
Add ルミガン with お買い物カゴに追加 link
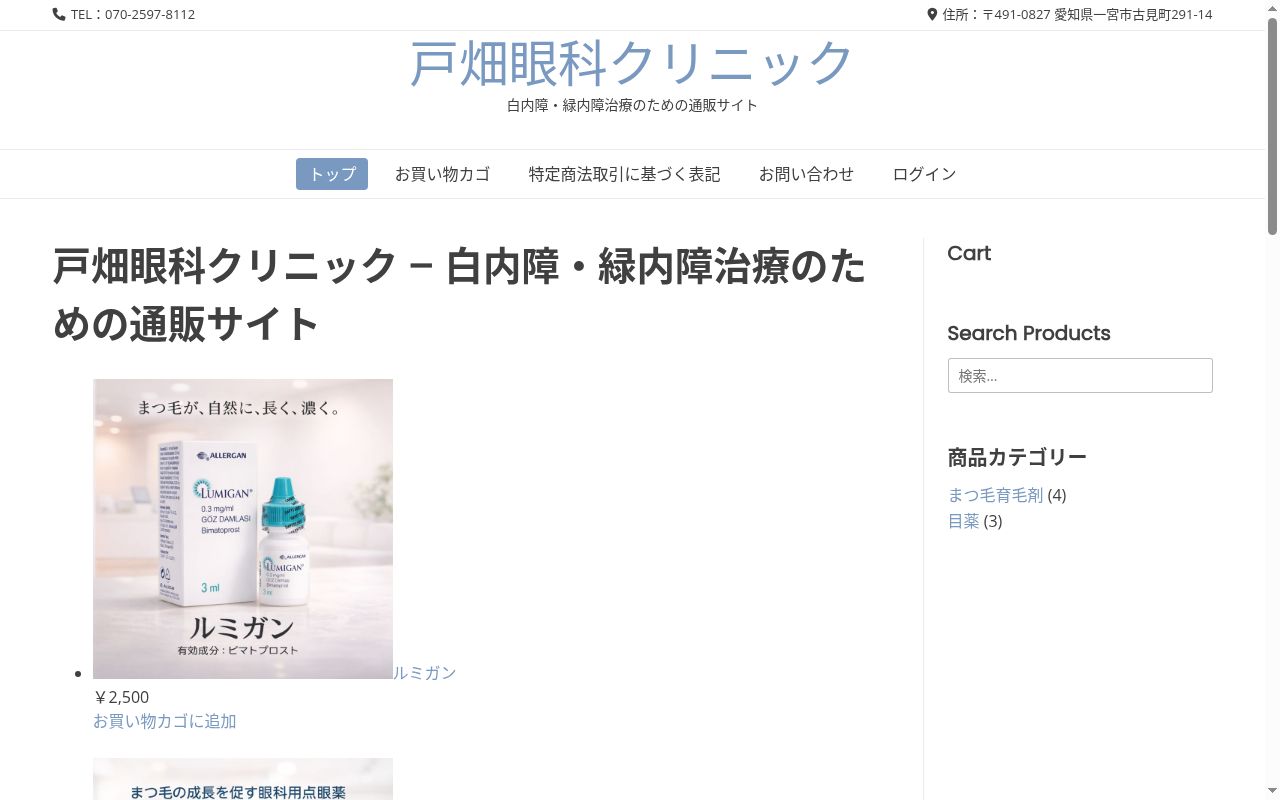[x=165, y=721]
